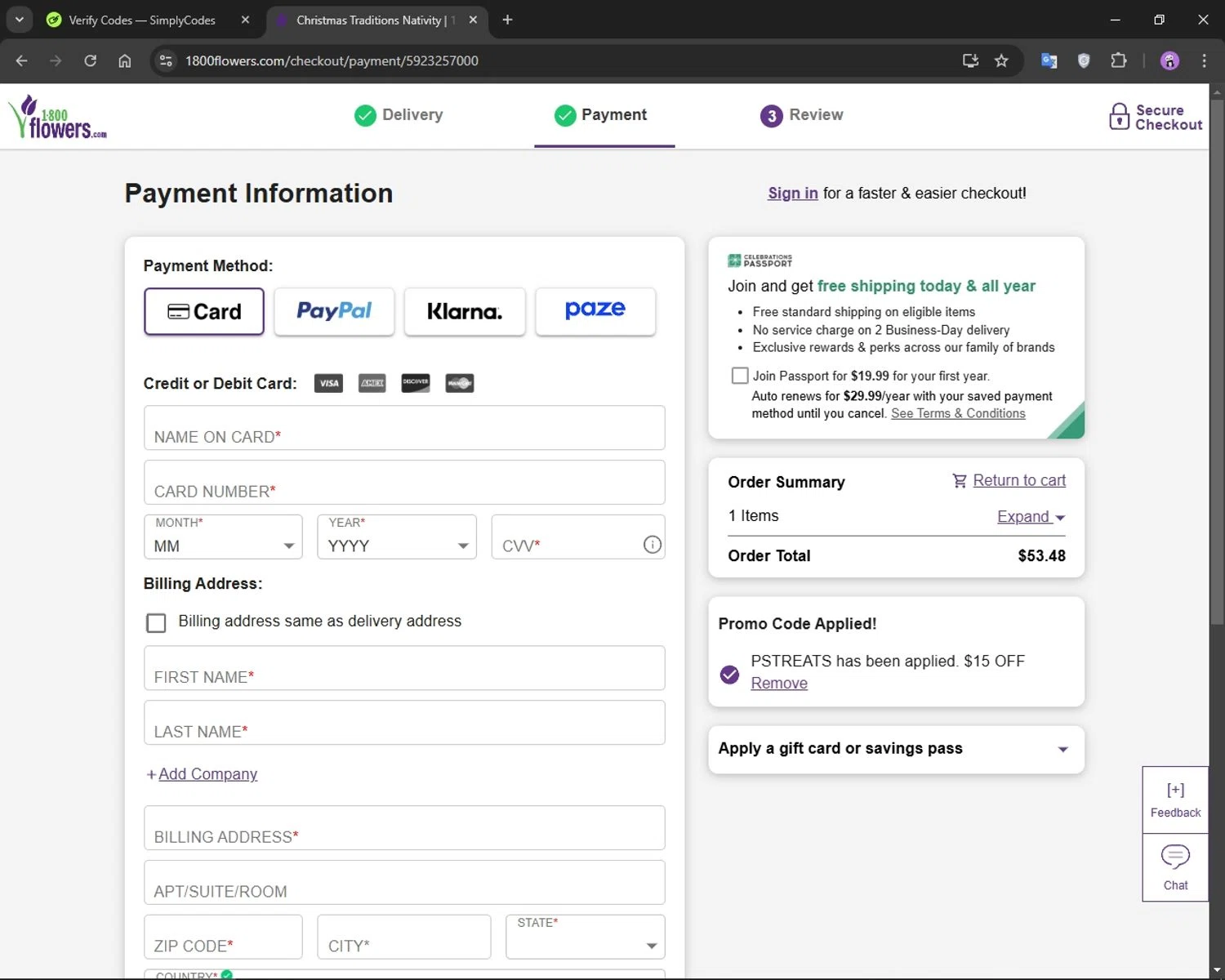Open the Extensions puzzle icon
Image resolution: width=1225 pixels, height=980 pixels.
click(x=1119, y=60)
